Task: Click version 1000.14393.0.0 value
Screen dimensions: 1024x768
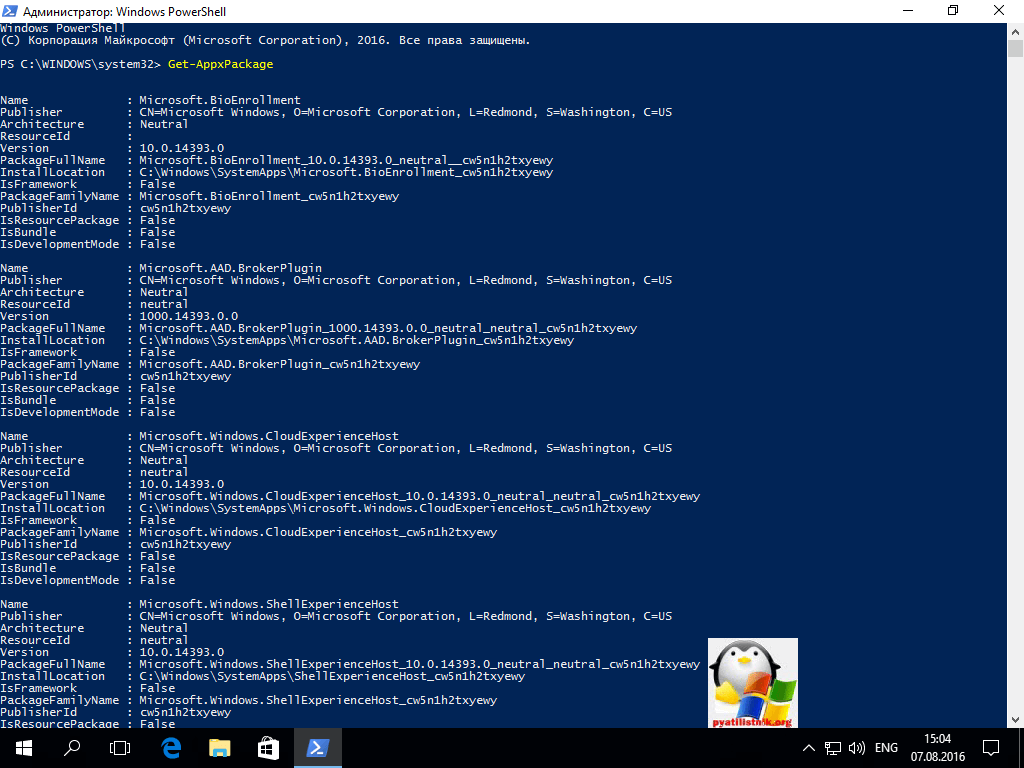Action: click(189, 315)
